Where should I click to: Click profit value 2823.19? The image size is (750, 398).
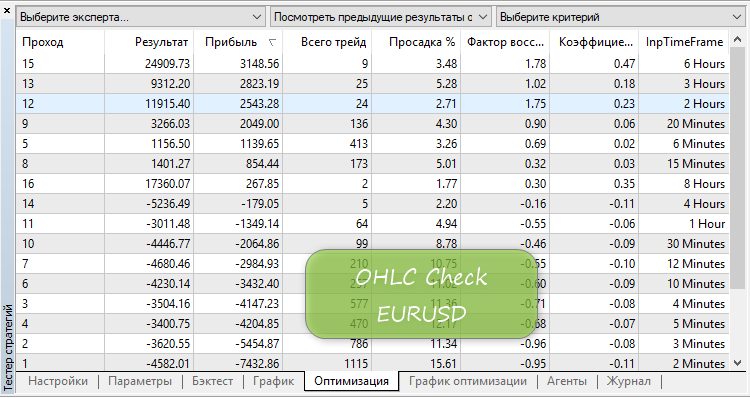[x=259, y=84]
